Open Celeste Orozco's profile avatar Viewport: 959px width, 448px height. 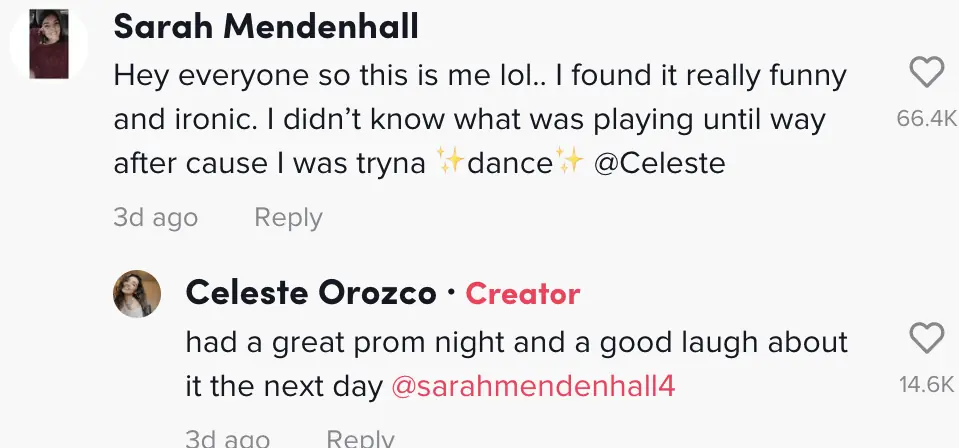[x=137, y=294]
